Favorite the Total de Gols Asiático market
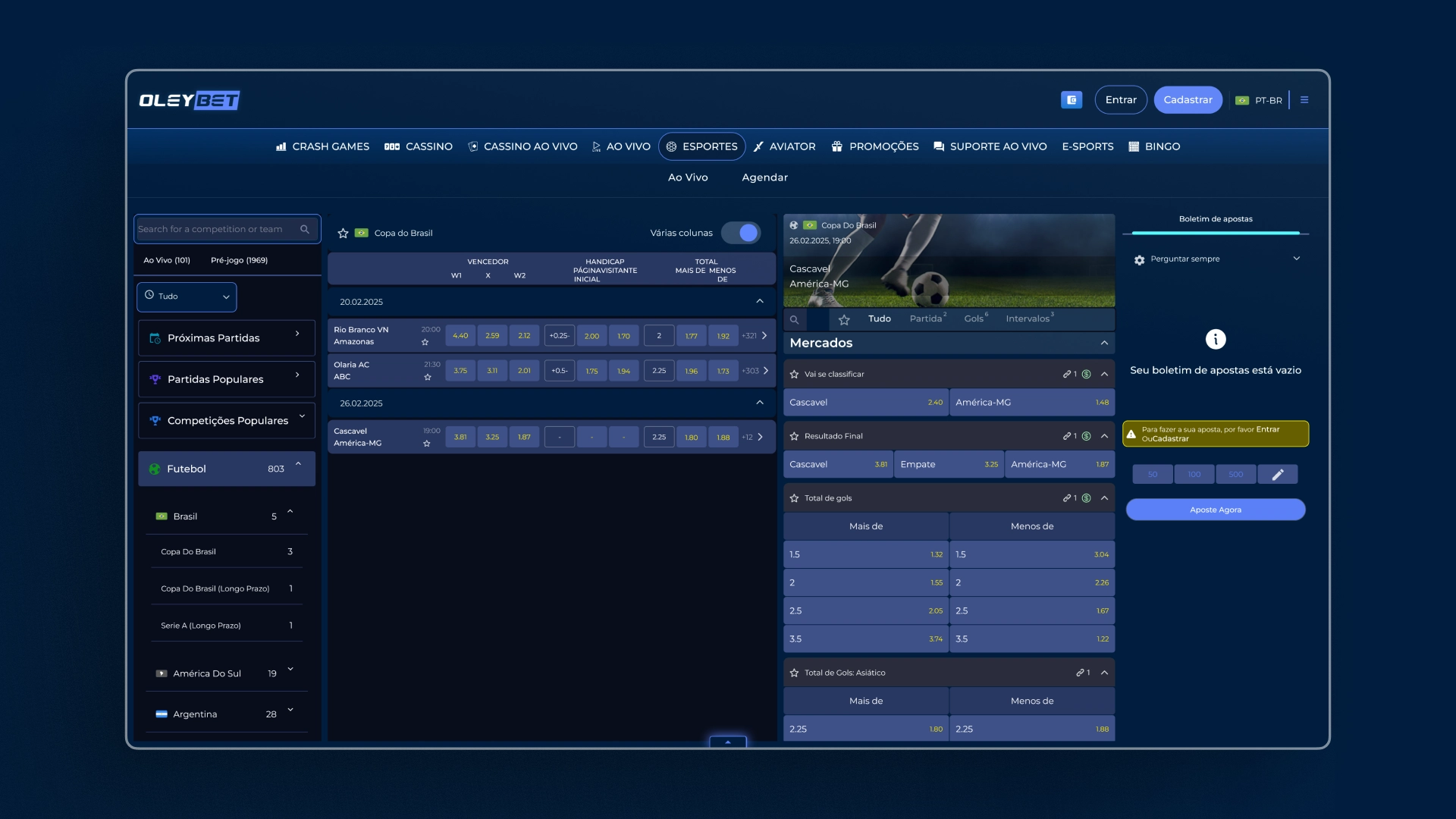Image resolution: width=1456 pixels, height=819 pixels. [794, 673]
